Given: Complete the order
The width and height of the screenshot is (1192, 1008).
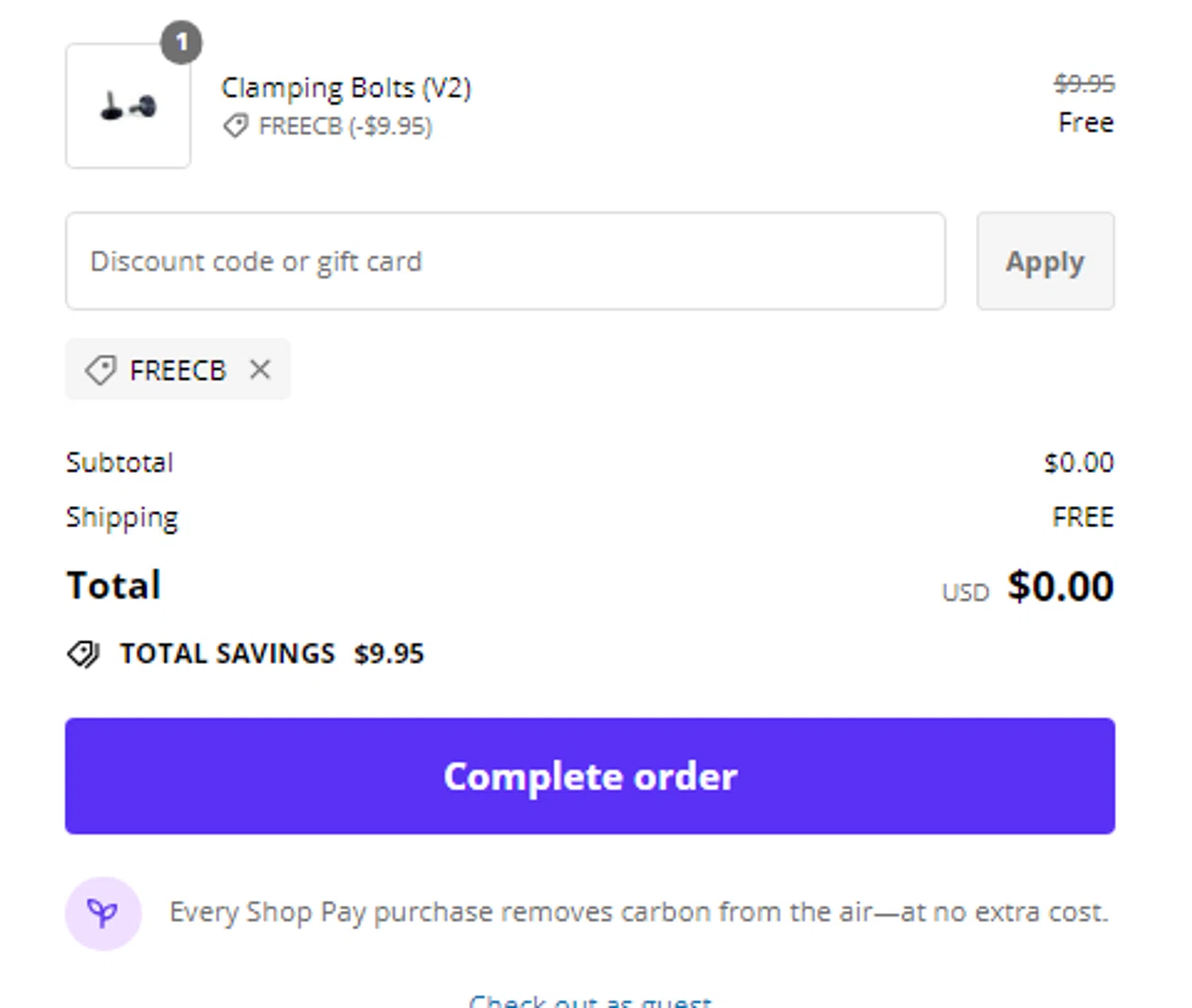Looking at the screenshot, I should 590,776.
